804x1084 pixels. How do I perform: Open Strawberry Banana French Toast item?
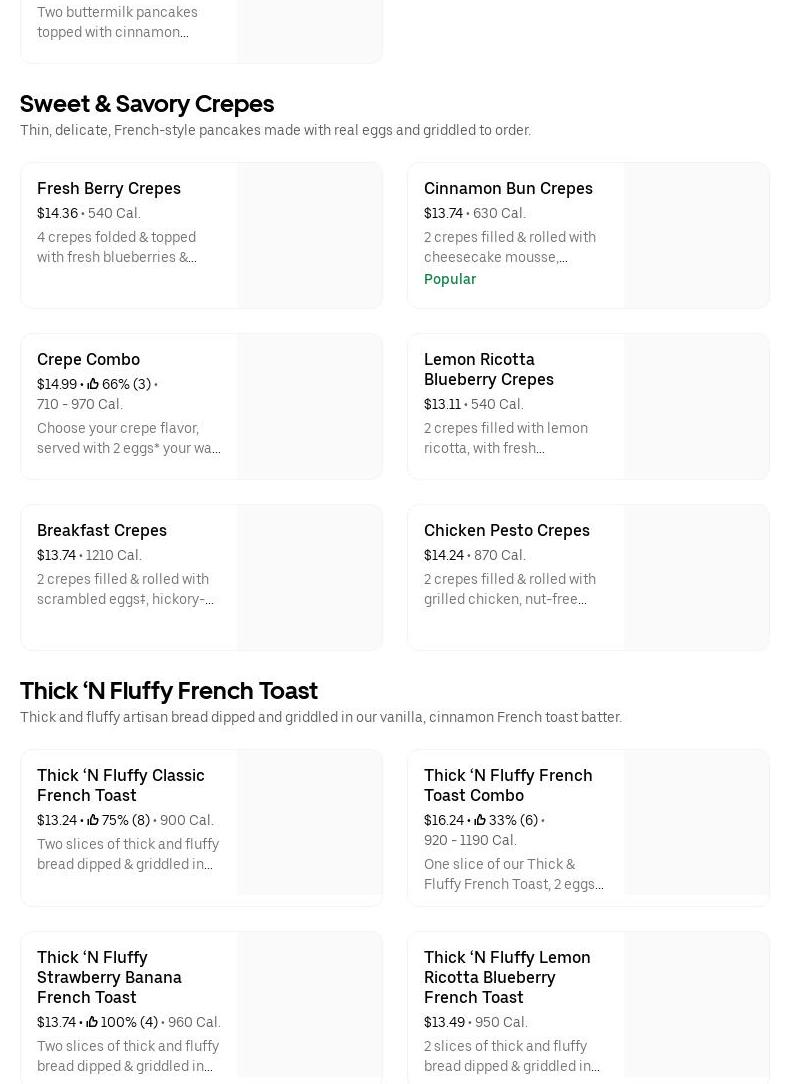(x=109, y=977)
